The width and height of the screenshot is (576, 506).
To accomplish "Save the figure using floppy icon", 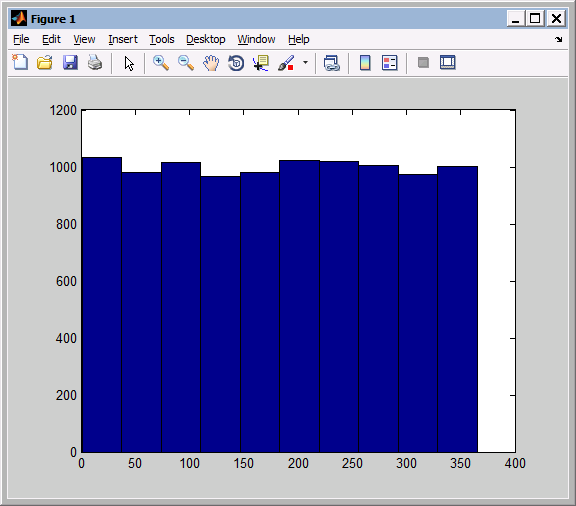I will [x=70, y=62].
